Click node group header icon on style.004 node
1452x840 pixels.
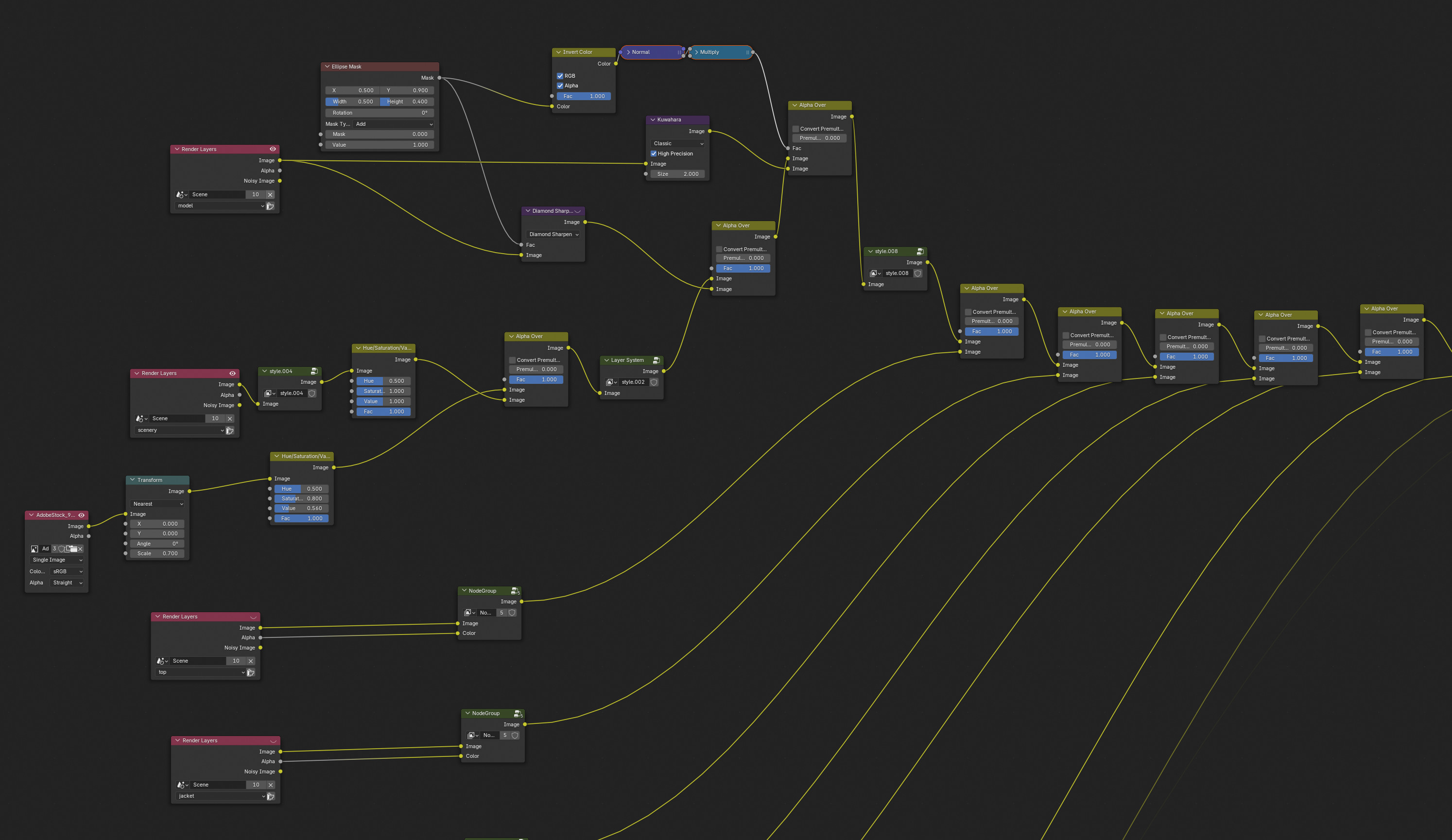[x=314, y=371]
